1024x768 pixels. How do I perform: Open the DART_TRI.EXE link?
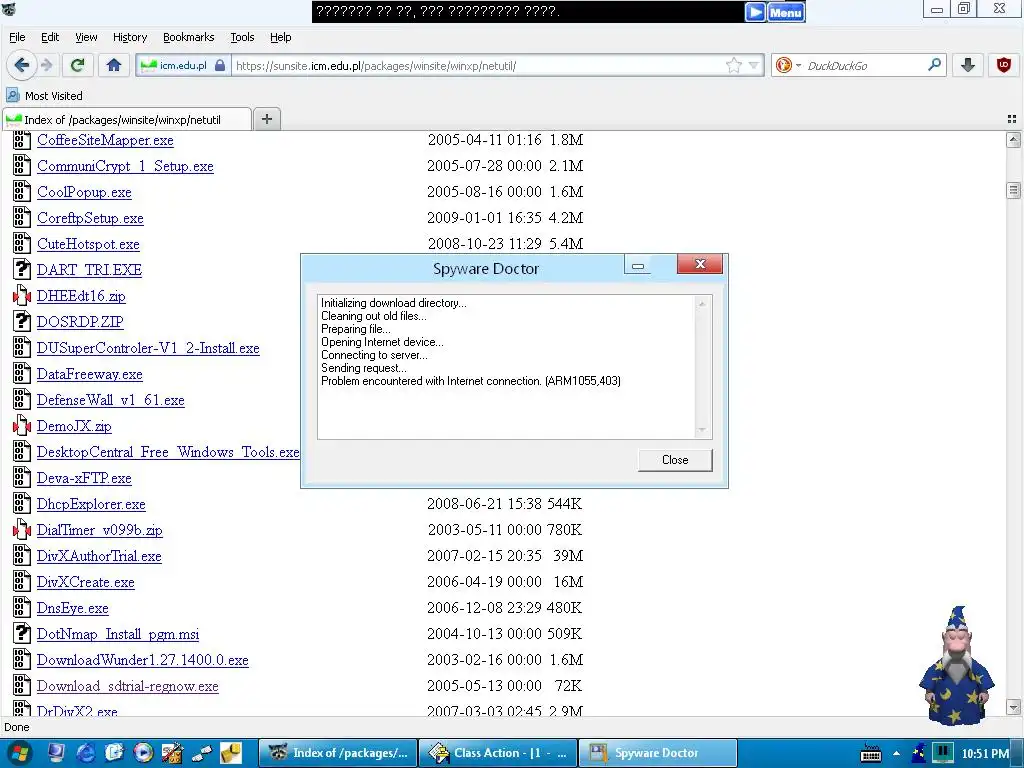89,270
